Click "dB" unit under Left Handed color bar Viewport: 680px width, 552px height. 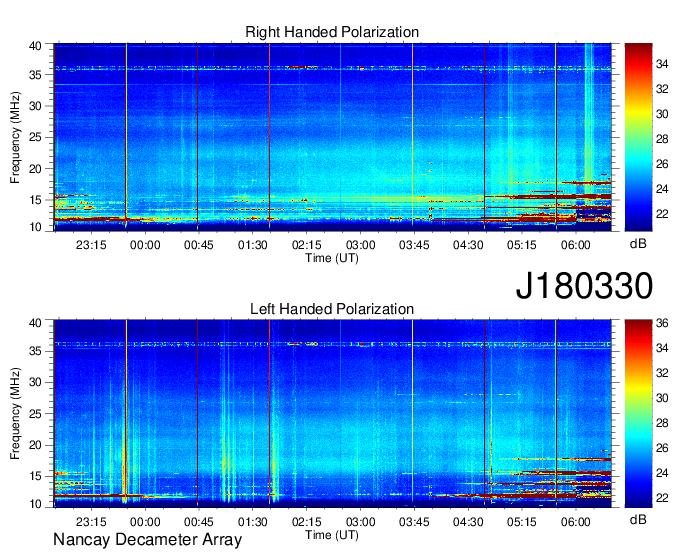638,520
